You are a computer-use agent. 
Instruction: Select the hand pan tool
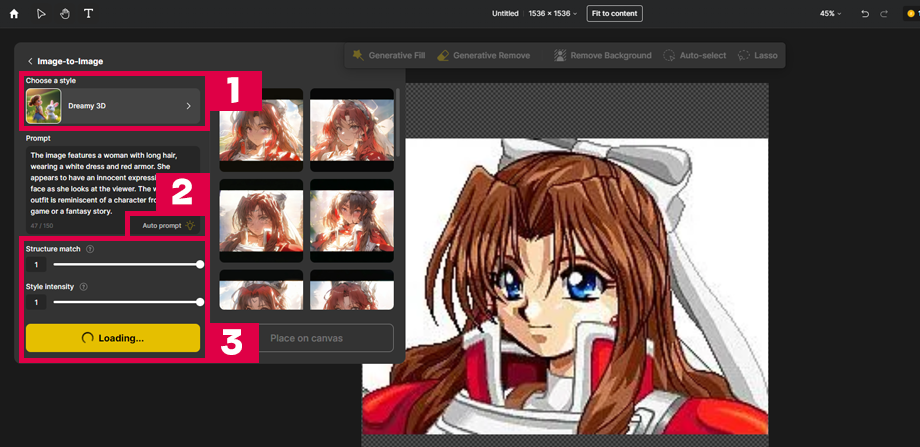tap(65, 13)
